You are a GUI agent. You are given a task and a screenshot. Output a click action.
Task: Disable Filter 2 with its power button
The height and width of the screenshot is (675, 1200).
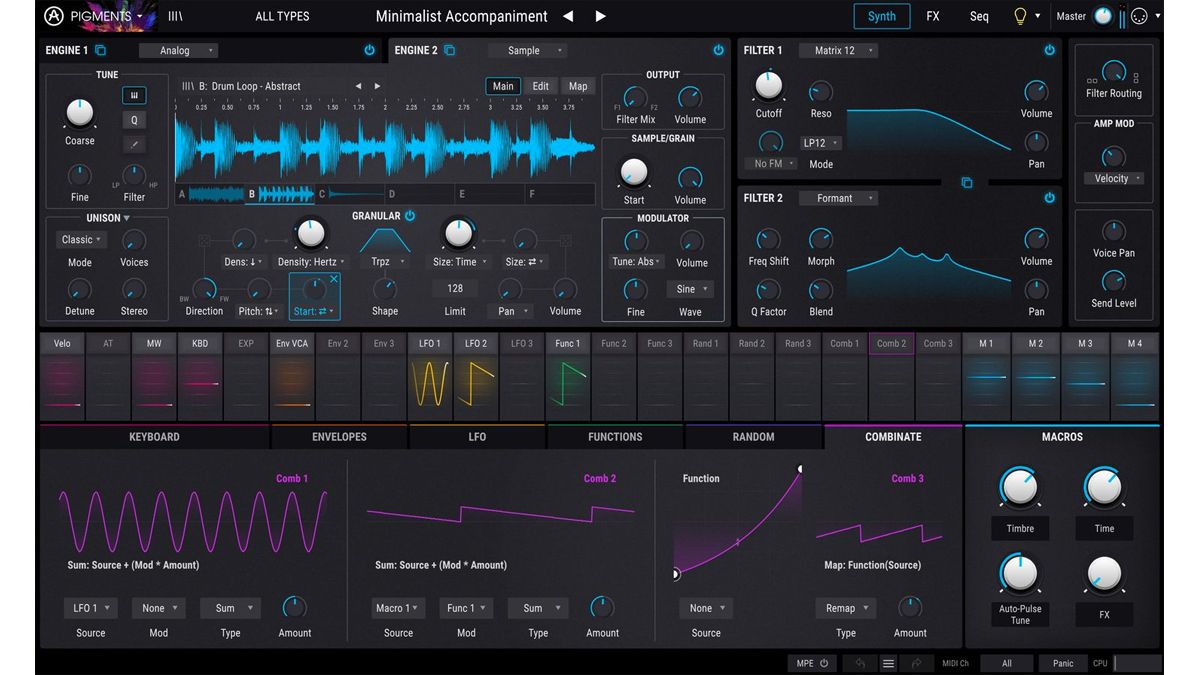coord(1049,198)
